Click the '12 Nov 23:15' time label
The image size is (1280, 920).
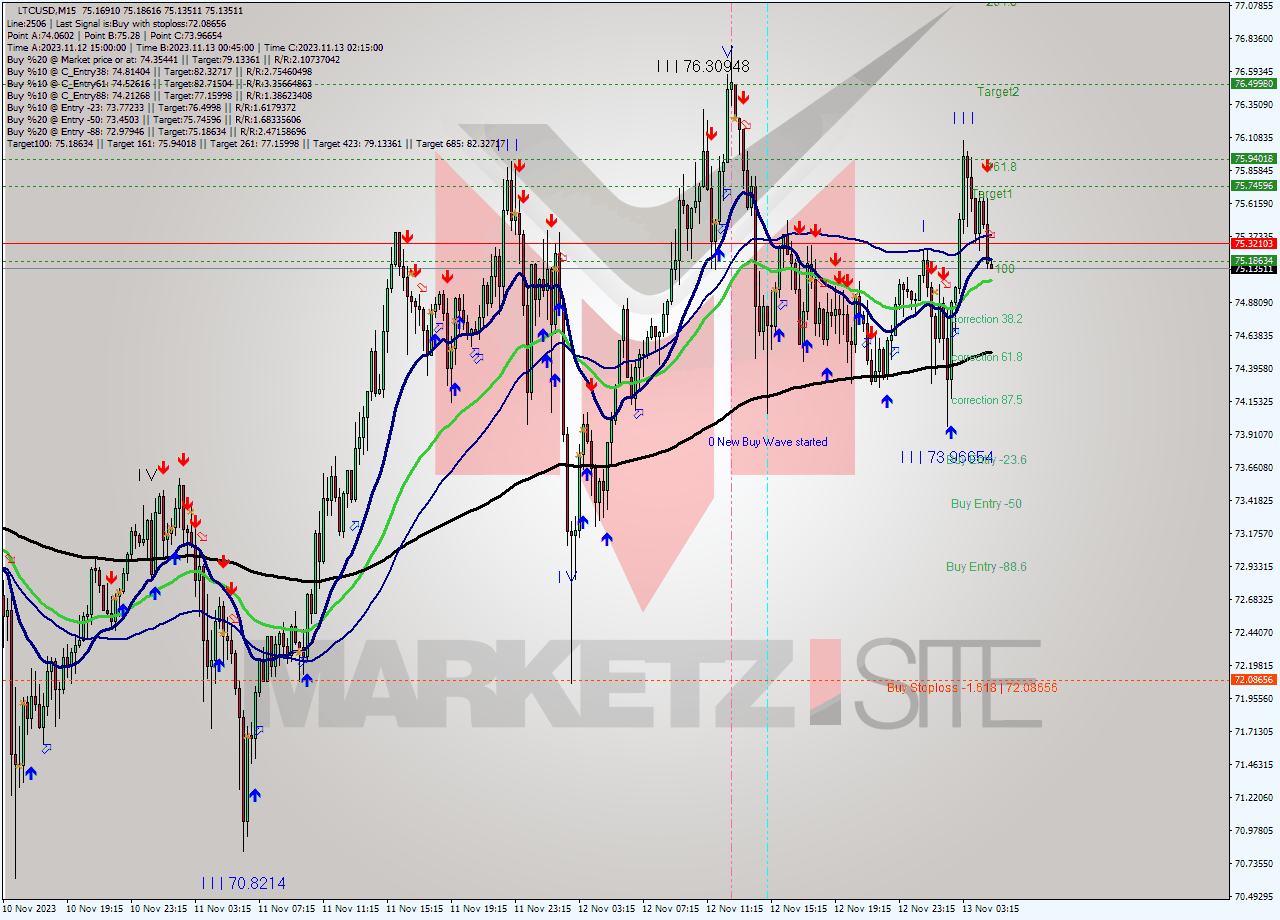(926, 910)
